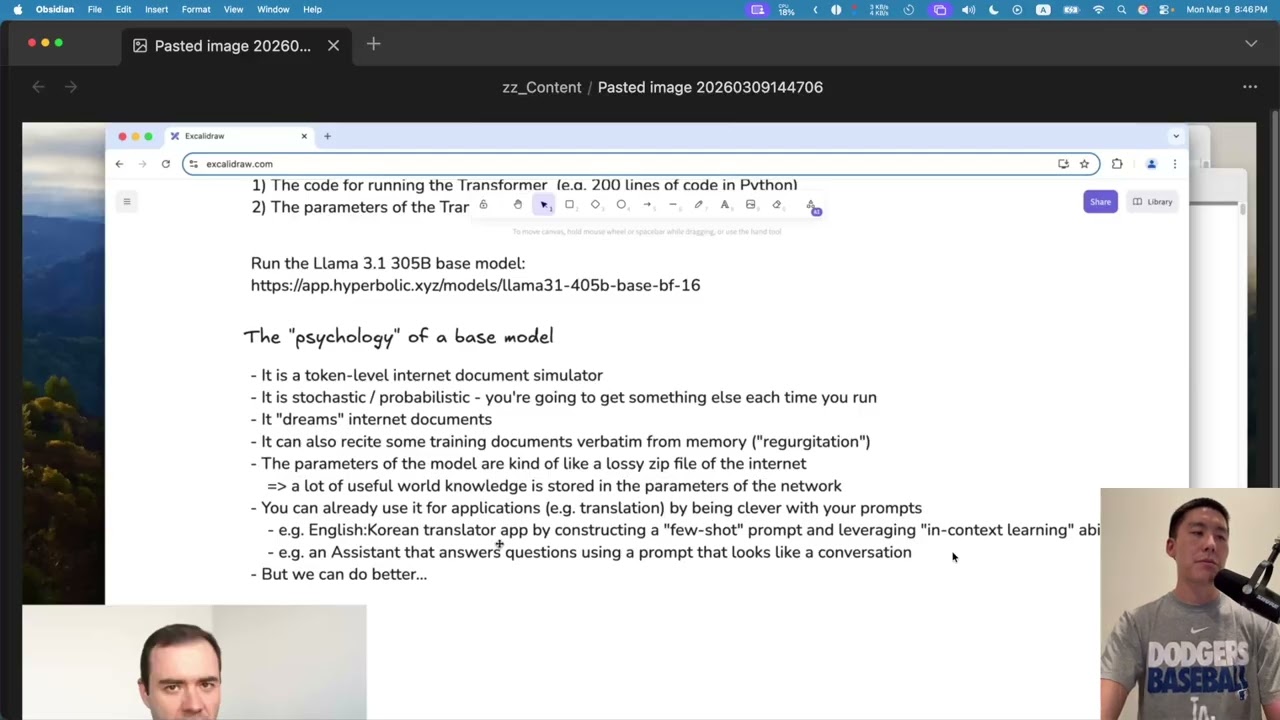Image resolution: width=1280 pixels, height=720 pixels.
Task: Close the Excalidraw browser tab
Action: pos(304,136)
